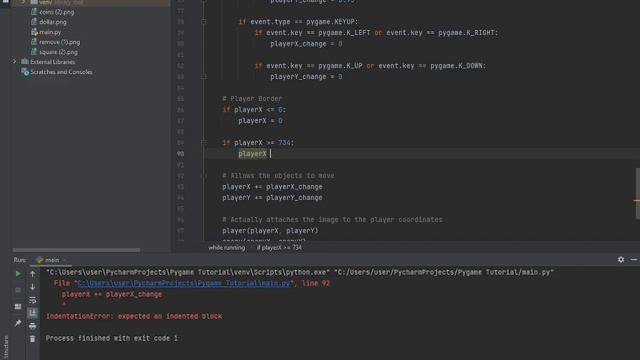
Task: Click the Up the Stack Trace arrow
Action: (33, 274)
